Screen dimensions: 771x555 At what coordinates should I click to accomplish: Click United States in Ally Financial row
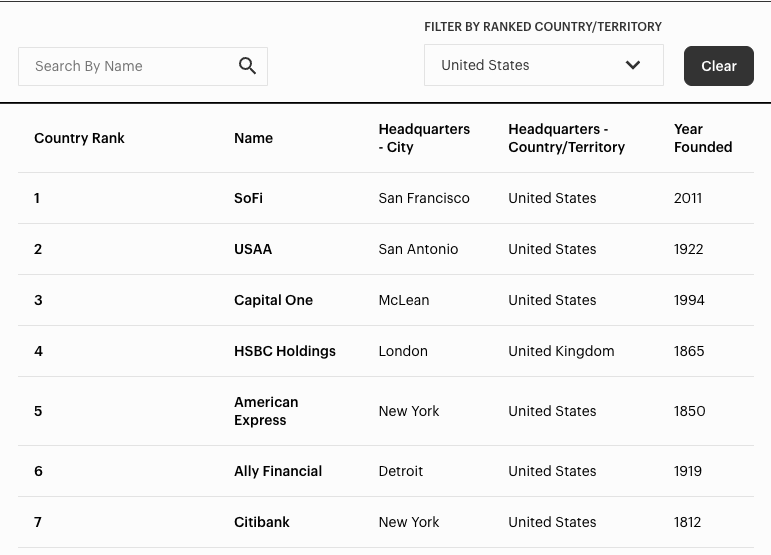(552, 471)
